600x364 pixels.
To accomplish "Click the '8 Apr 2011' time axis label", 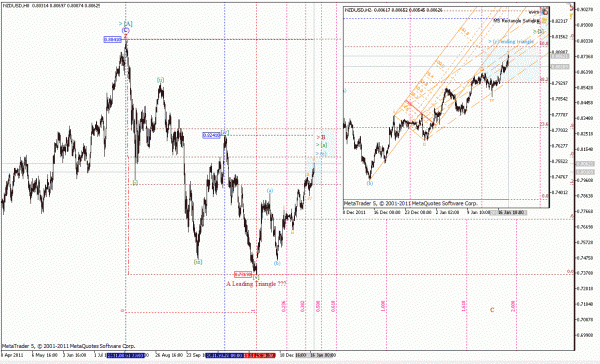I will pos(13,355).
